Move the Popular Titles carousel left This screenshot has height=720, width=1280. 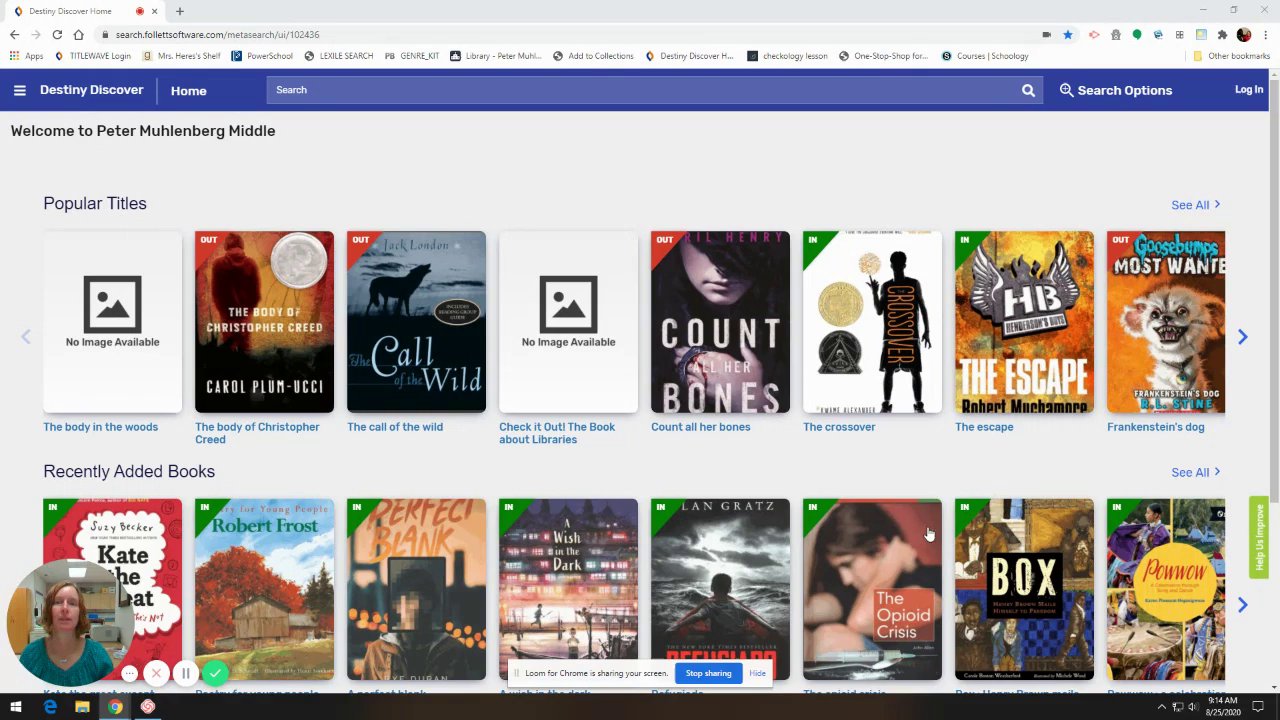pos(26,337)
